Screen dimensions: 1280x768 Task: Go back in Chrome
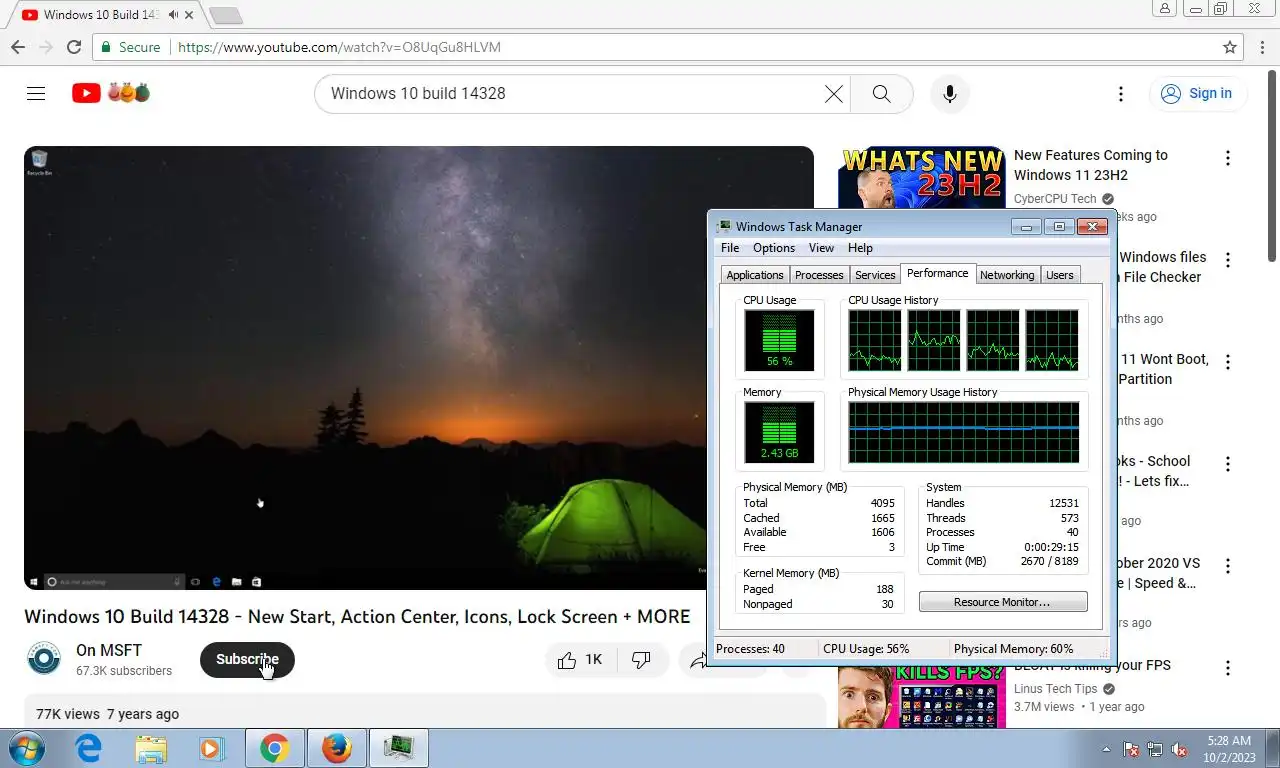(17, 47)
